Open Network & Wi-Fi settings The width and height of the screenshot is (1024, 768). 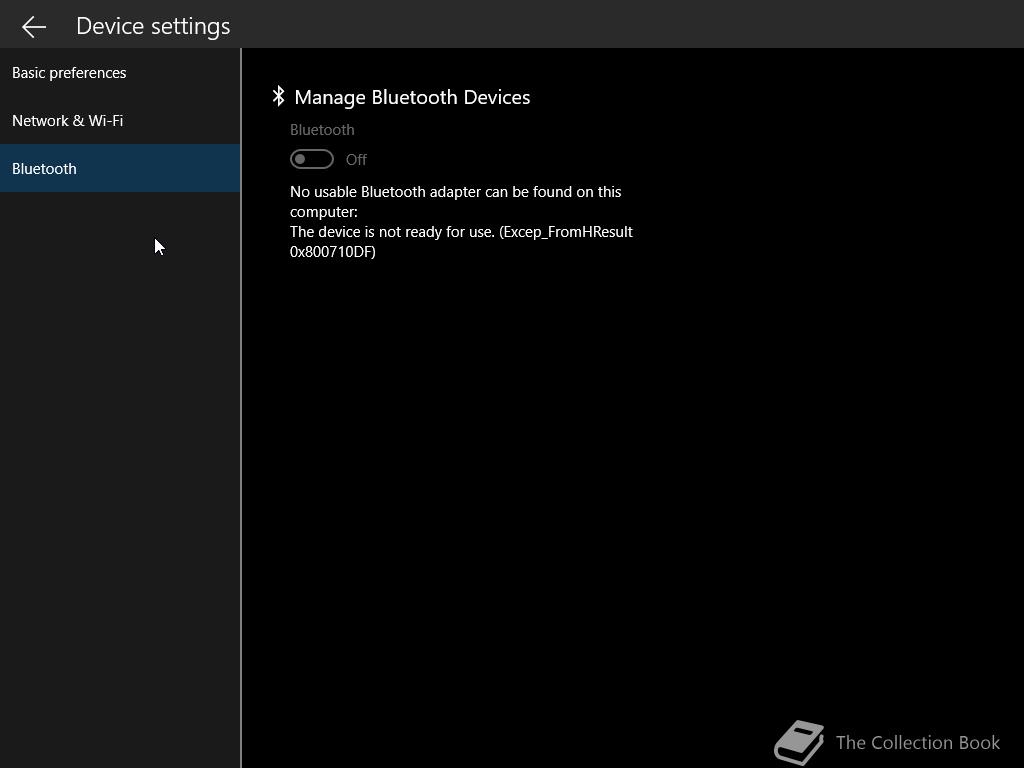click(x=120, y=121)
